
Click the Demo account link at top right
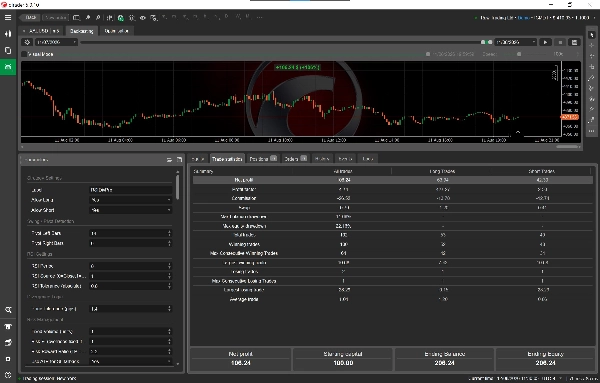(x=523, y=18)
